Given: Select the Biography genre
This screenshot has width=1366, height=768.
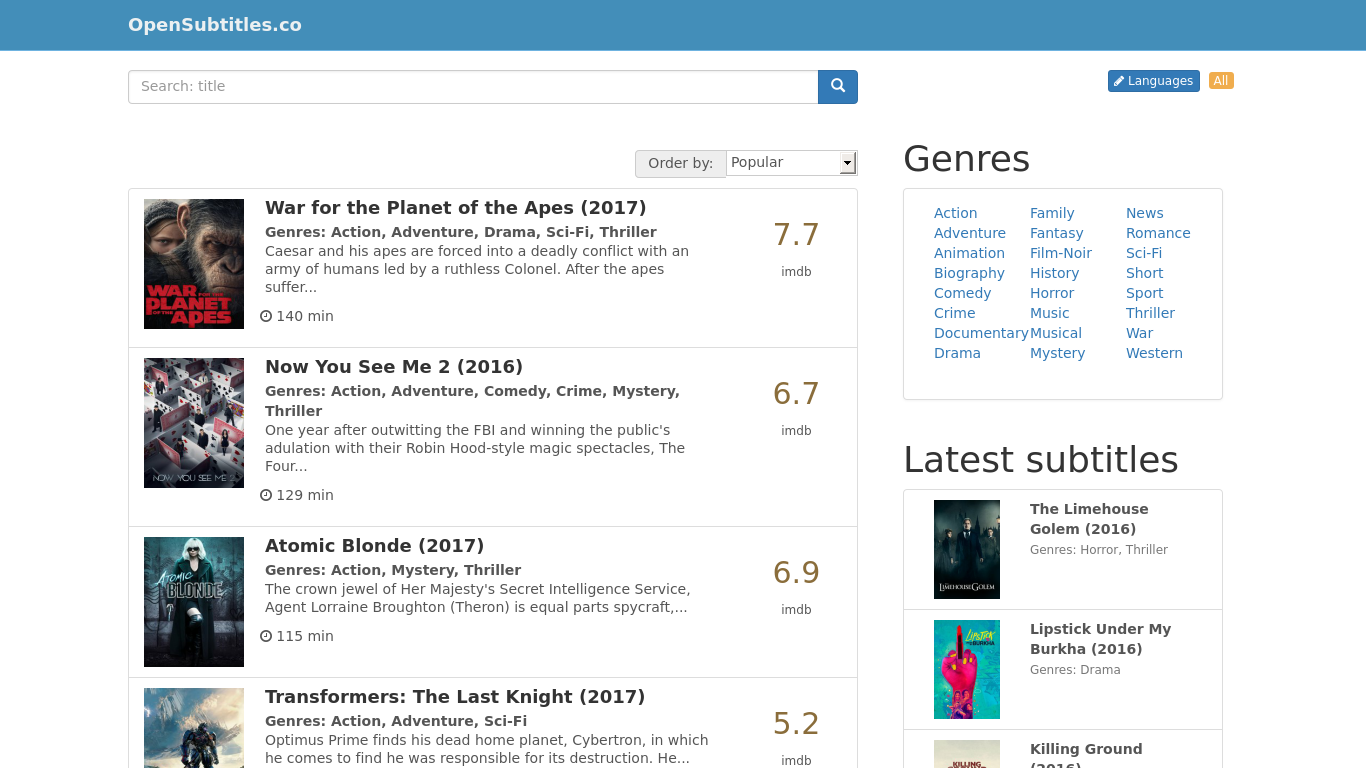Looking at the screenshot, I should 969,273.
